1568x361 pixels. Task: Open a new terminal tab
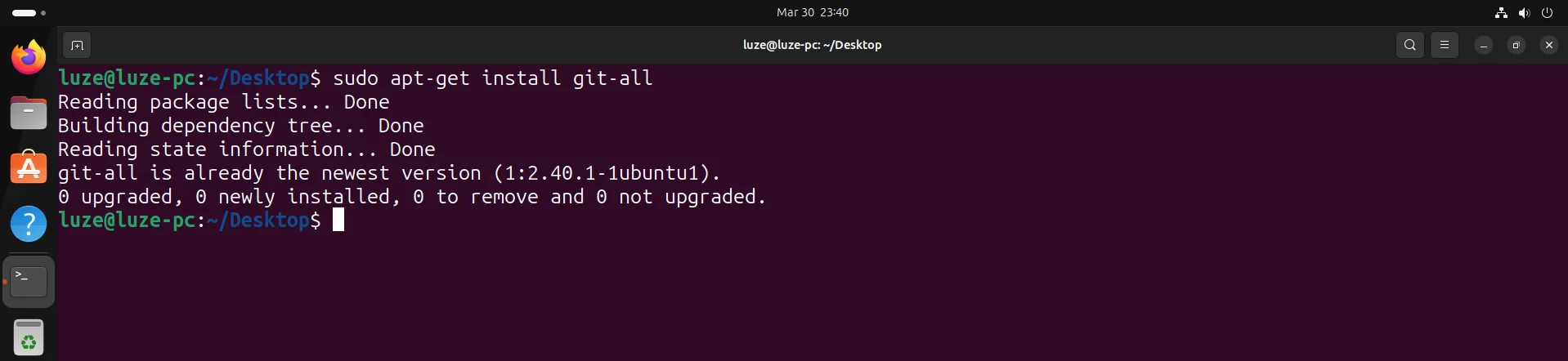77,46
